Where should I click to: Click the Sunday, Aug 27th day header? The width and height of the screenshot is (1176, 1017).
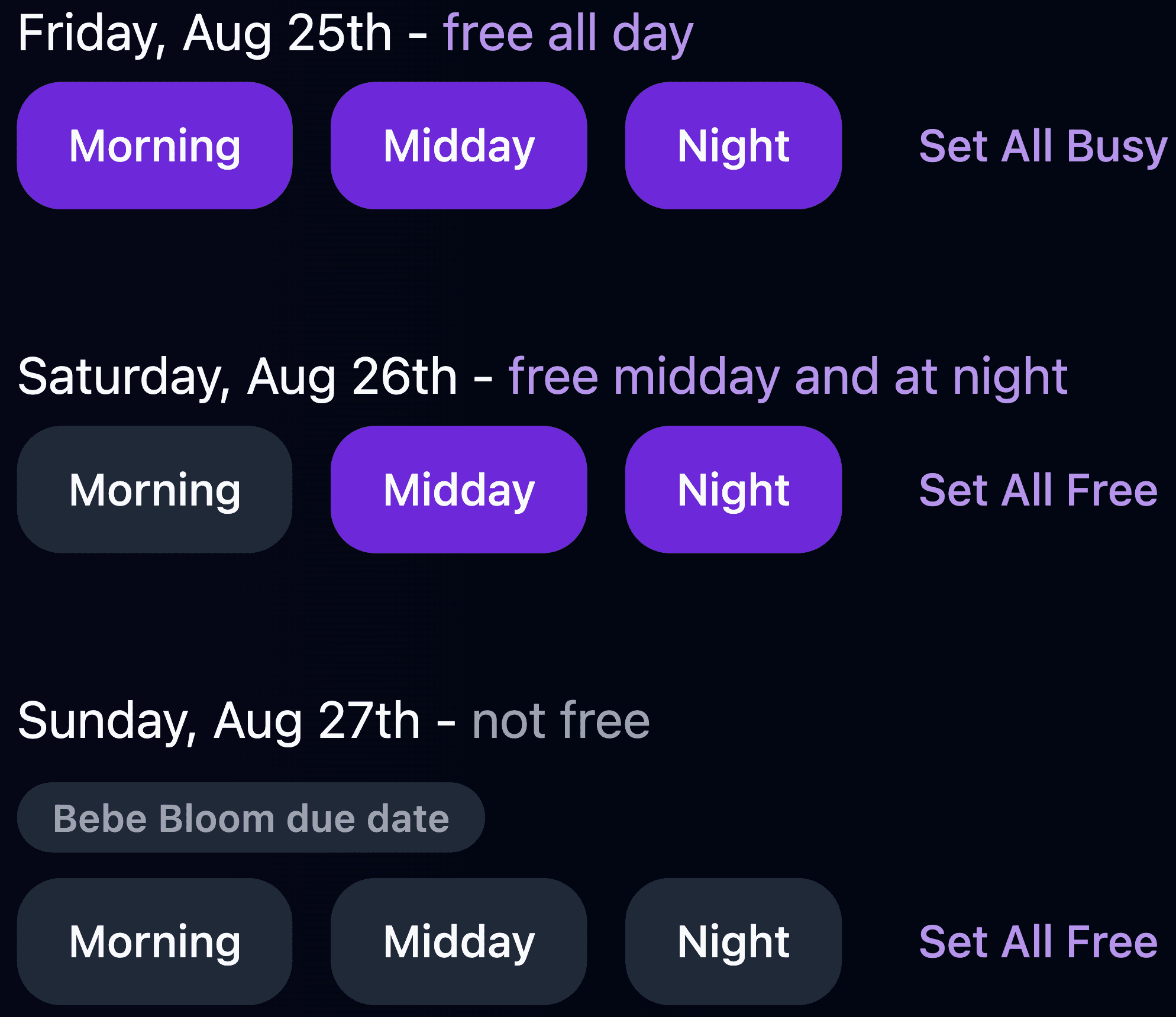click(x=219, y=721)
